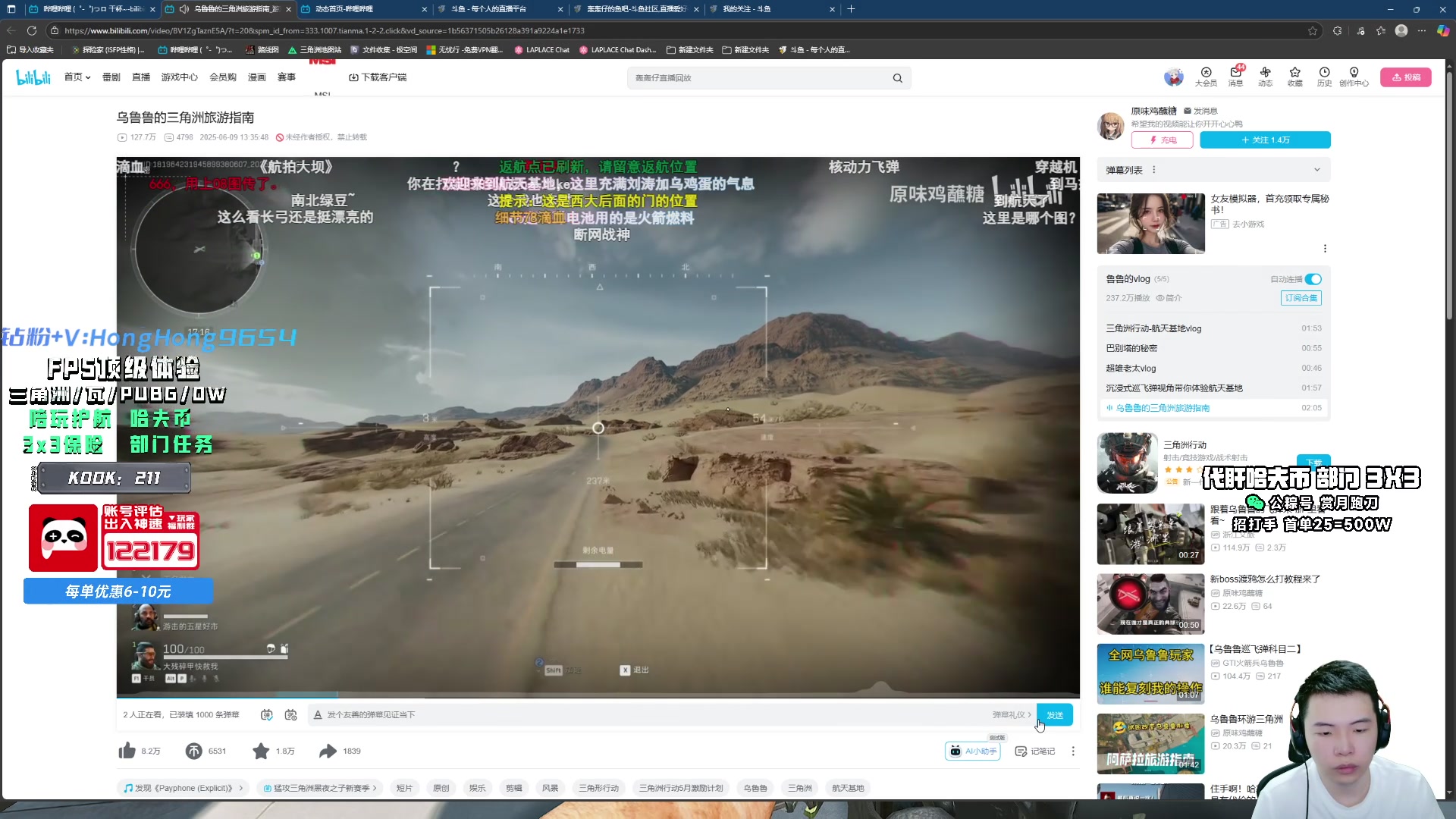Click the user avatar in the header

pos(1173,77)
